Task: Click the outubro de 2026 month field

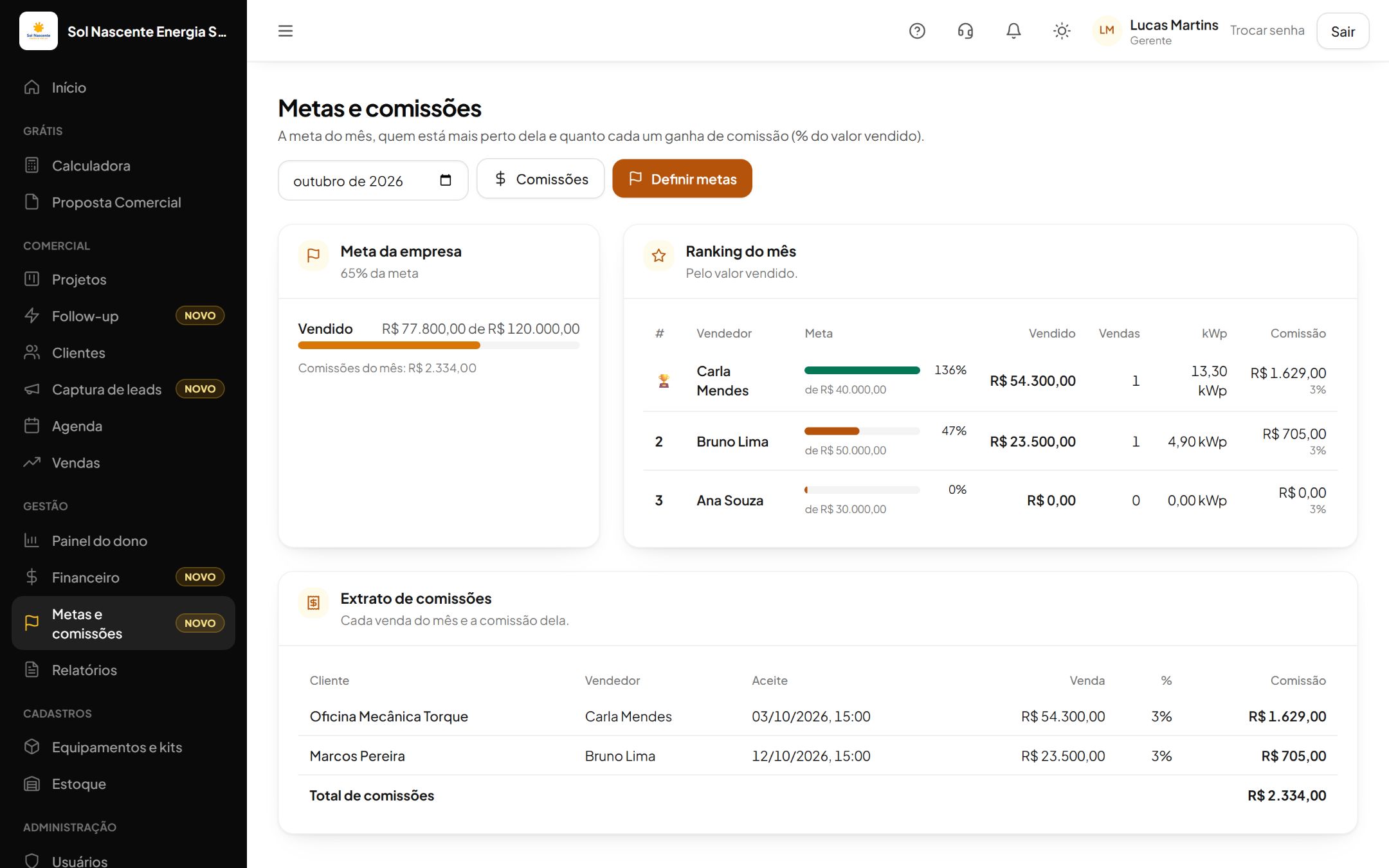Action: click(x=373, y=180)
